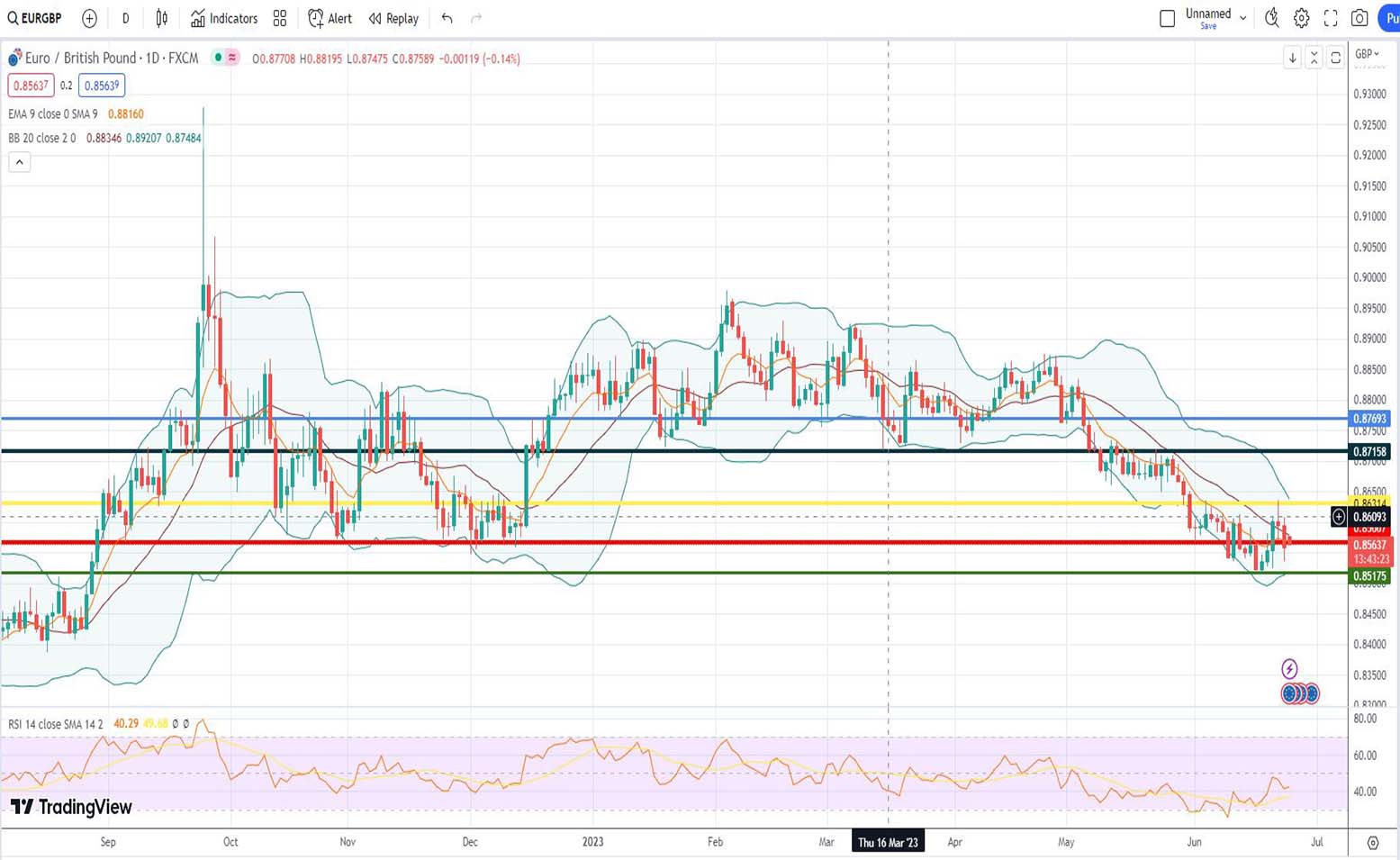
Task: Add a symbol to compare with plus icon
Action: pos(89,18)
